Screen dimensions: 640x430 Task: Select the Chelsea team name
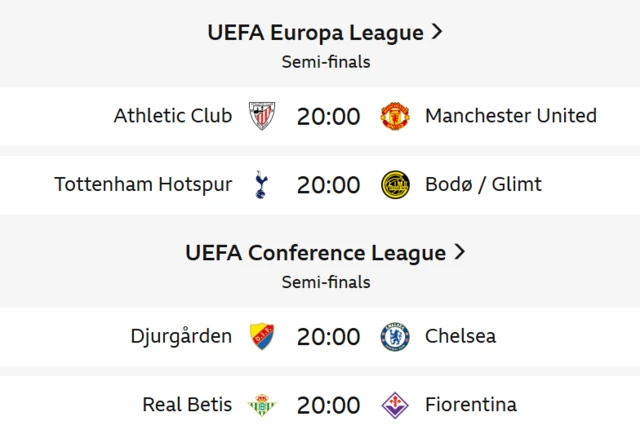click(460, 336)
